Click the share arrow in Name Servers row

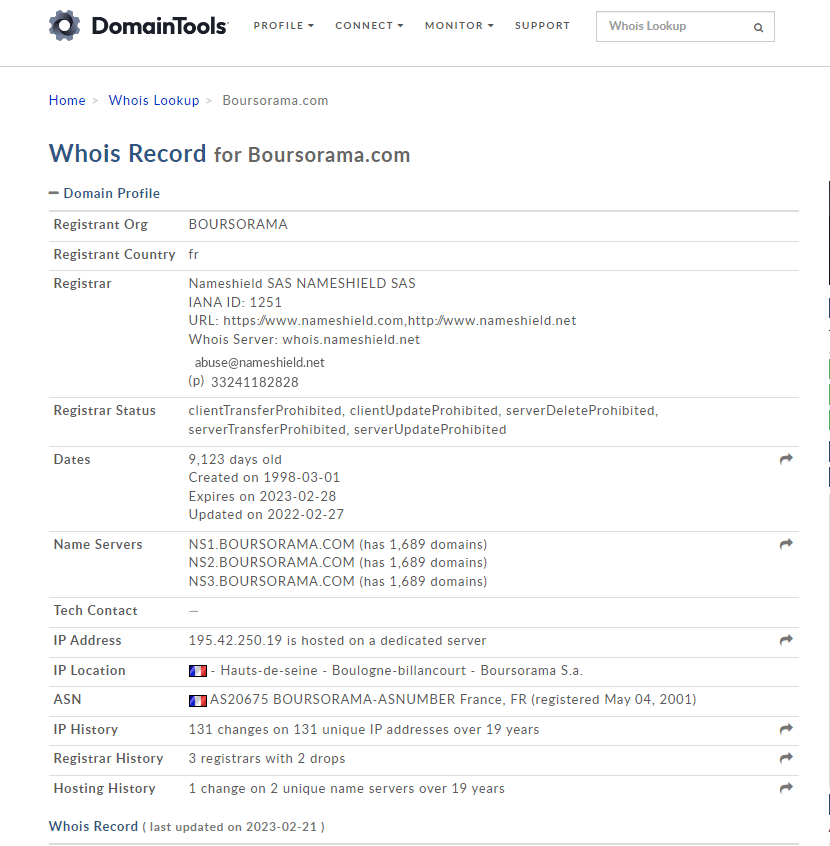(786, 544)
